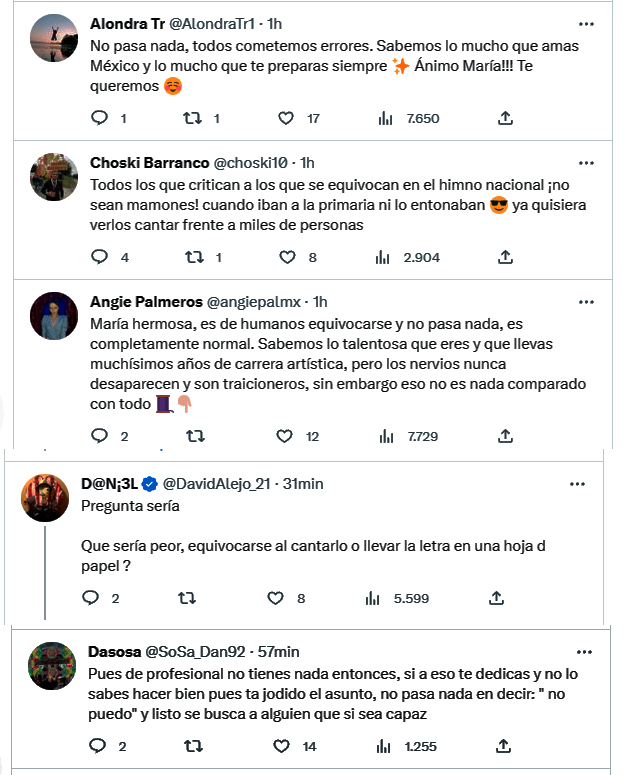Share Dasosa's tweet

[505, 745]
